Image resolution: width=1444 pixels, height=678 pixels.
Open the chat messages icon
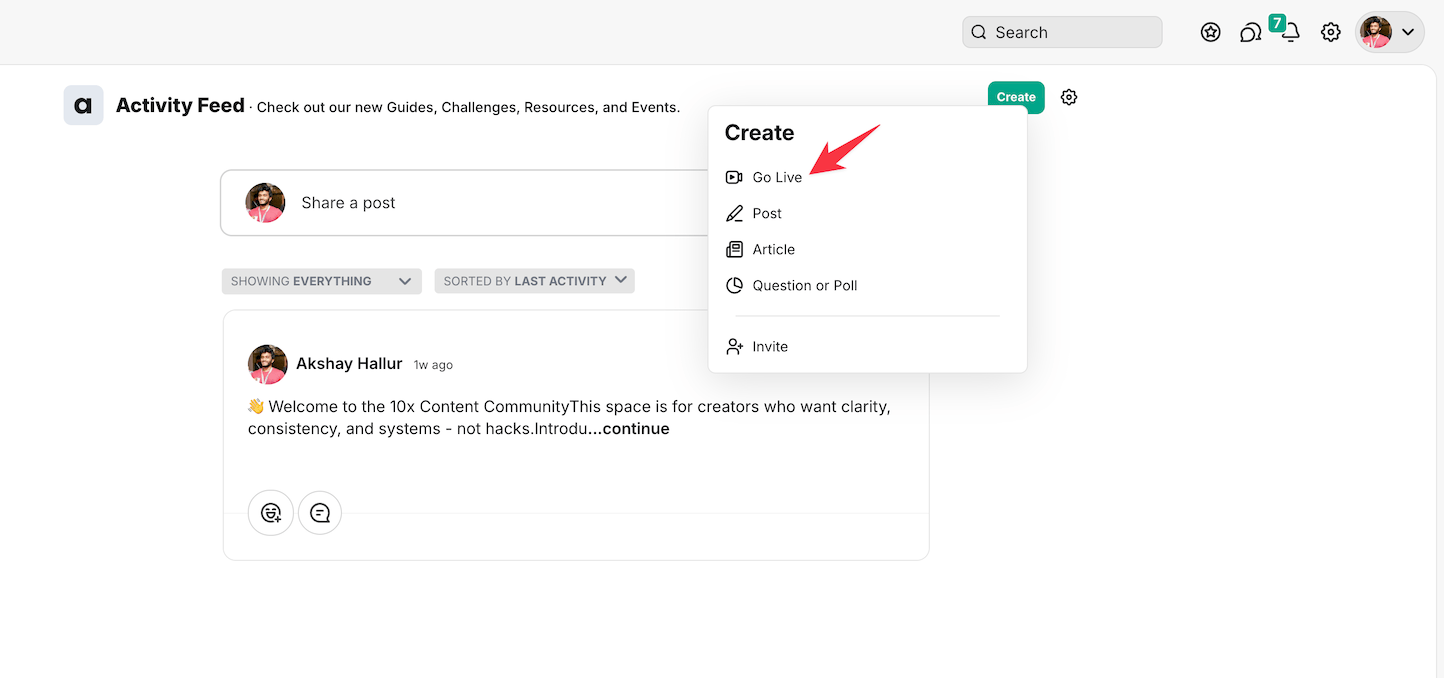pyautogui.click(x=1250, y=33)
